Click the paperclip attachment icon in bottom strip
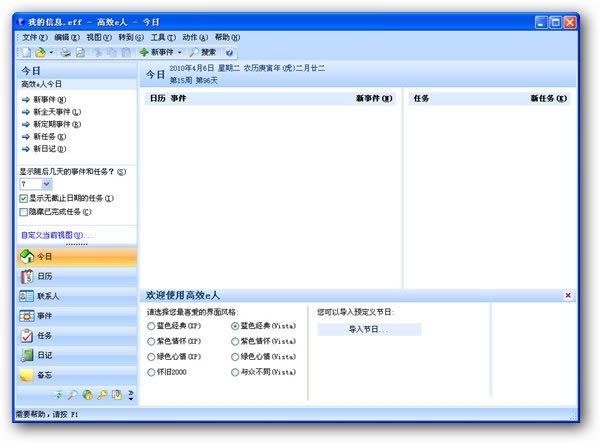The width and height of the screenshot is (600, 443). (117, 394)
